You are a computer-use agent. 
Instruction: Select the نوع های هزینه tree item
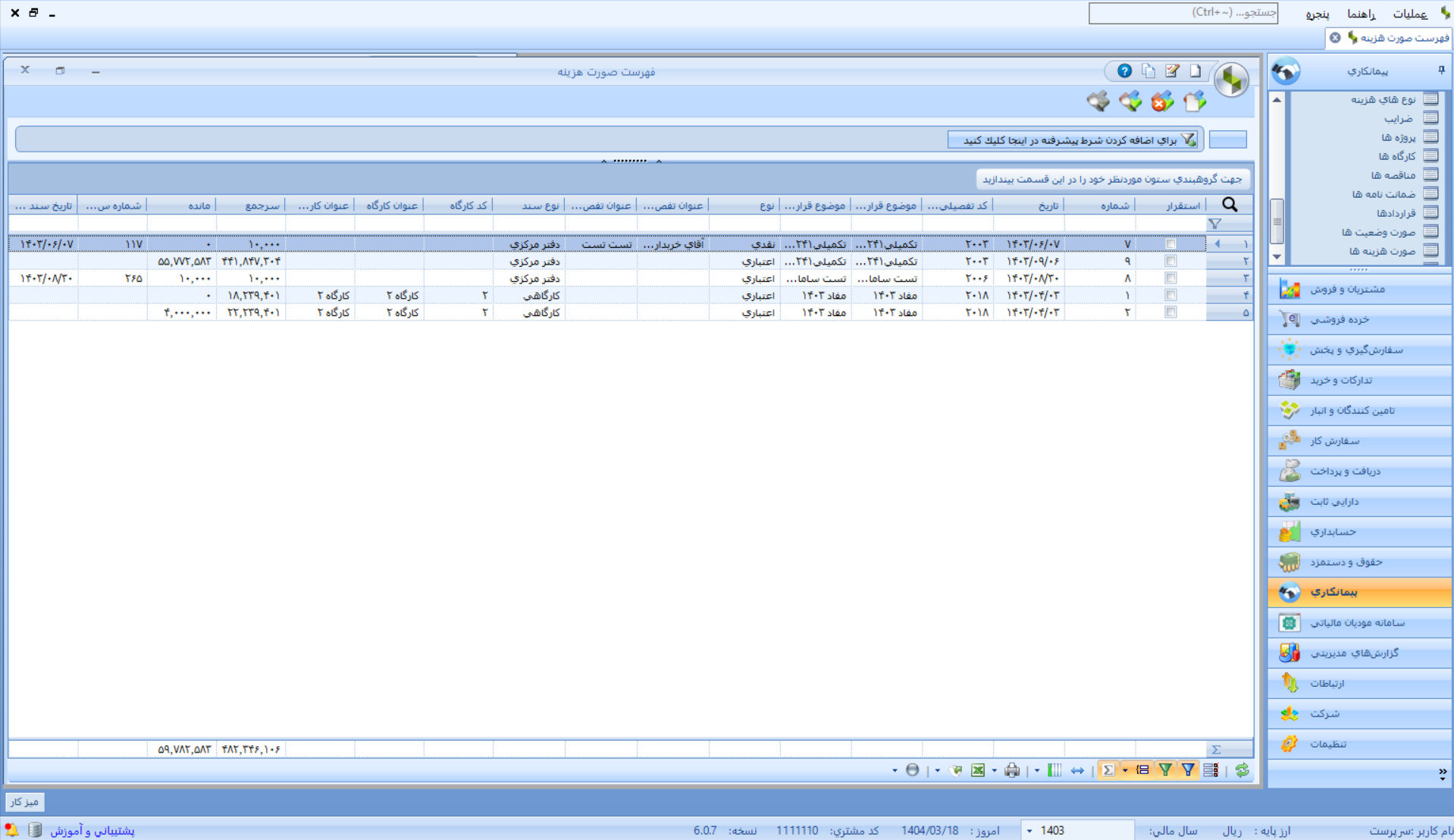click(1383, 99)
